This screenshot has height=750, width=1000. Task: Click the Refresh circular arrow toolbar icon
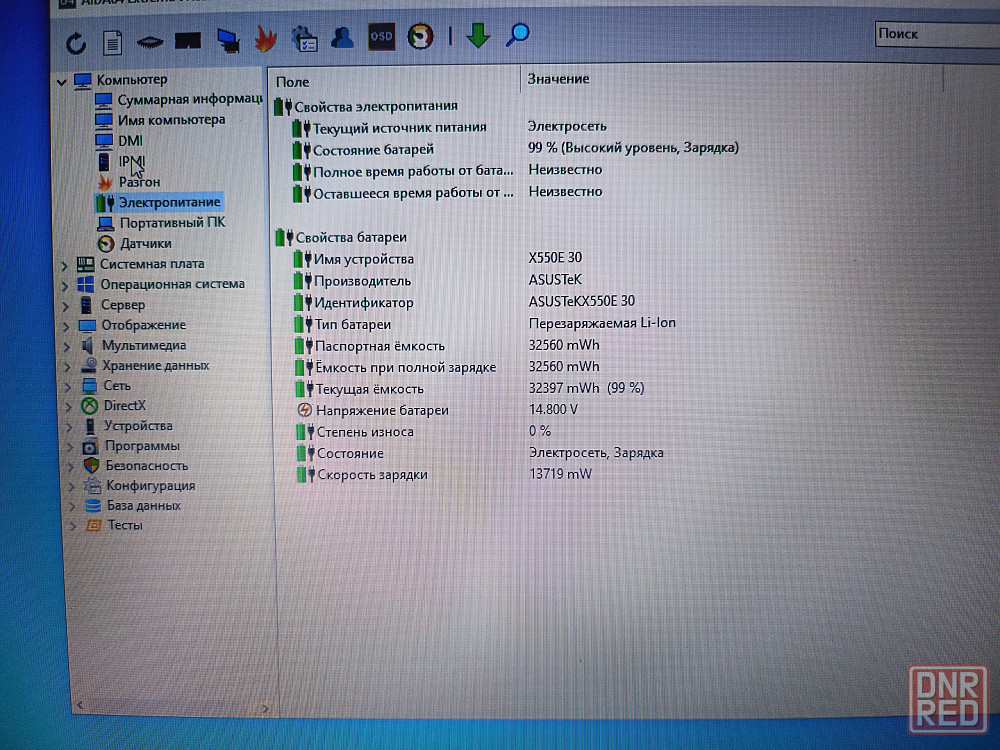point(76,43)
